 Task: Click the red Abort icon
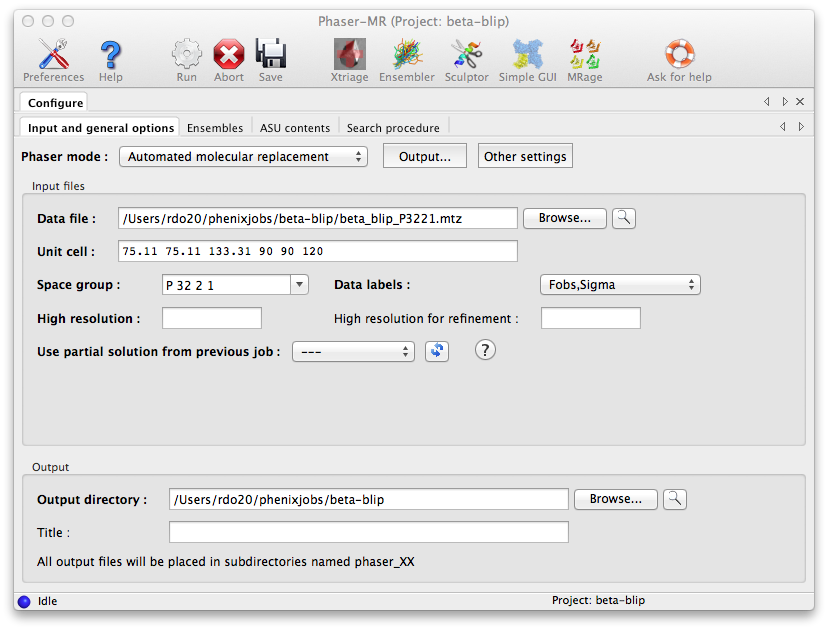coord(229,55)
